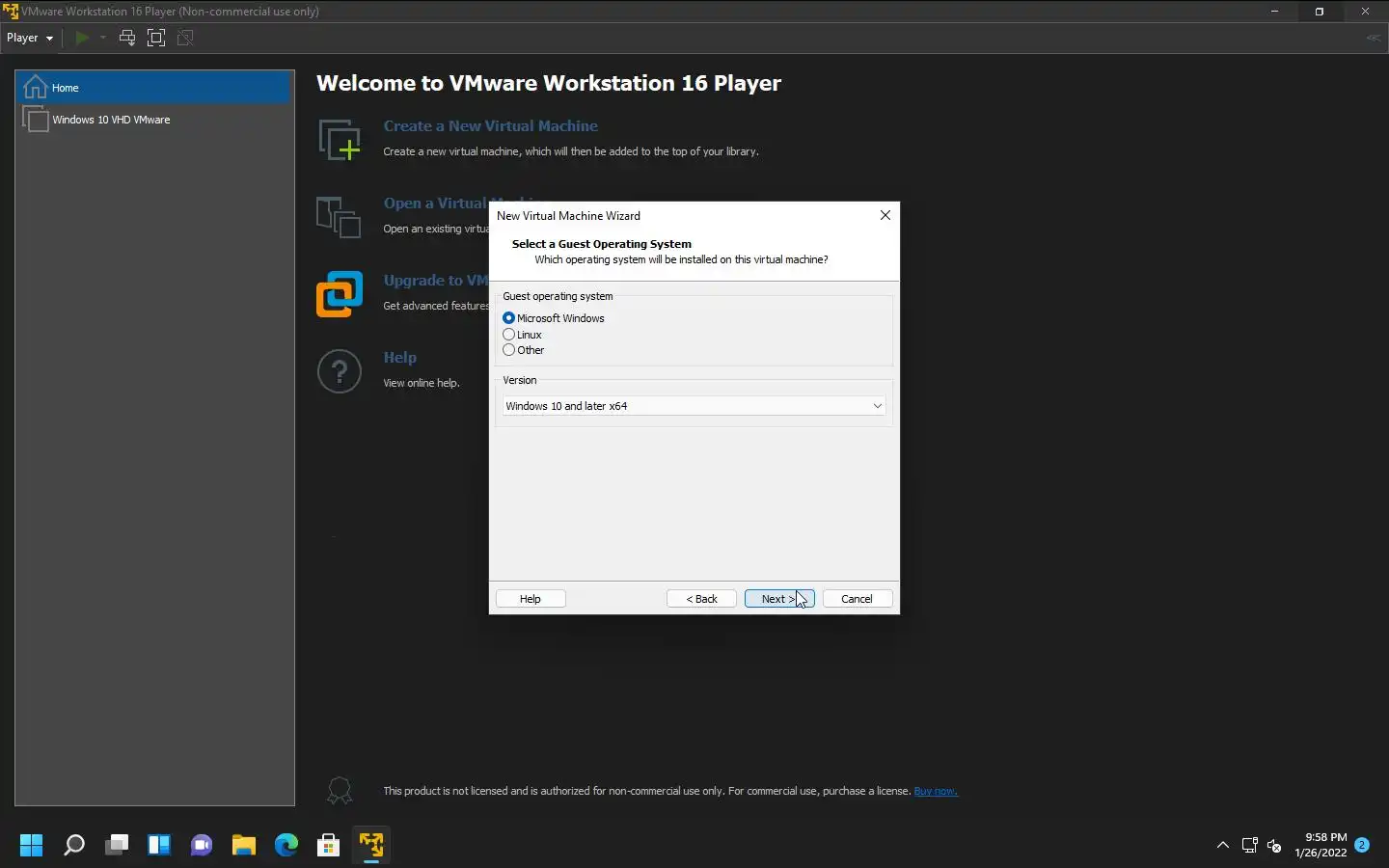Launch Microsoft Edge from taskbar

(286, 846)
